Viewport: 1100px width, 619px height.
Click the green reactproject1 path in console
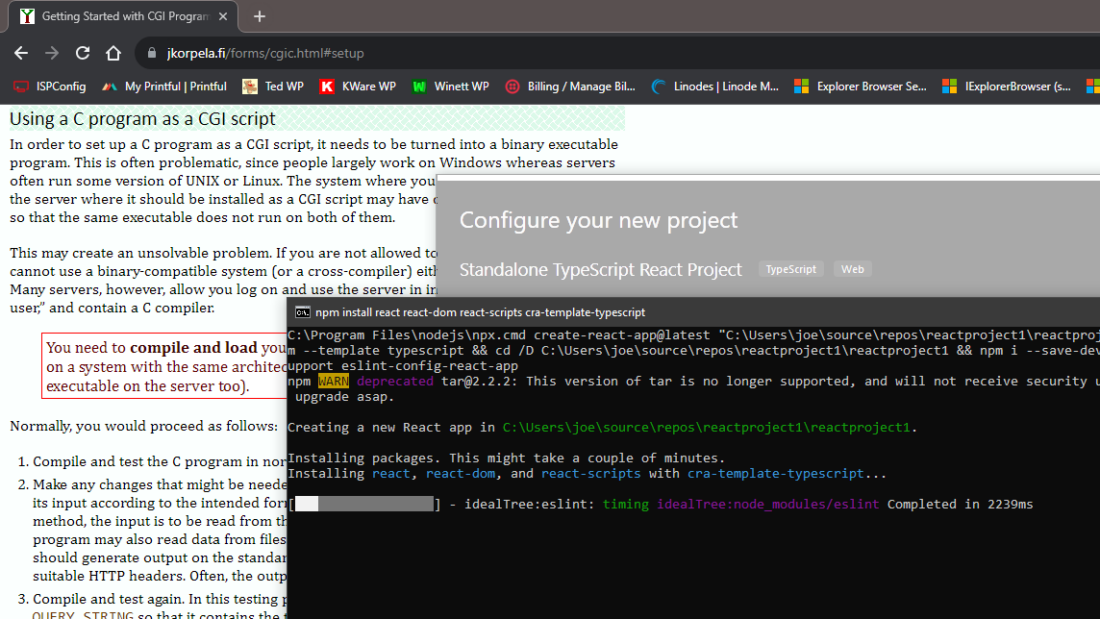click(706, 427)
